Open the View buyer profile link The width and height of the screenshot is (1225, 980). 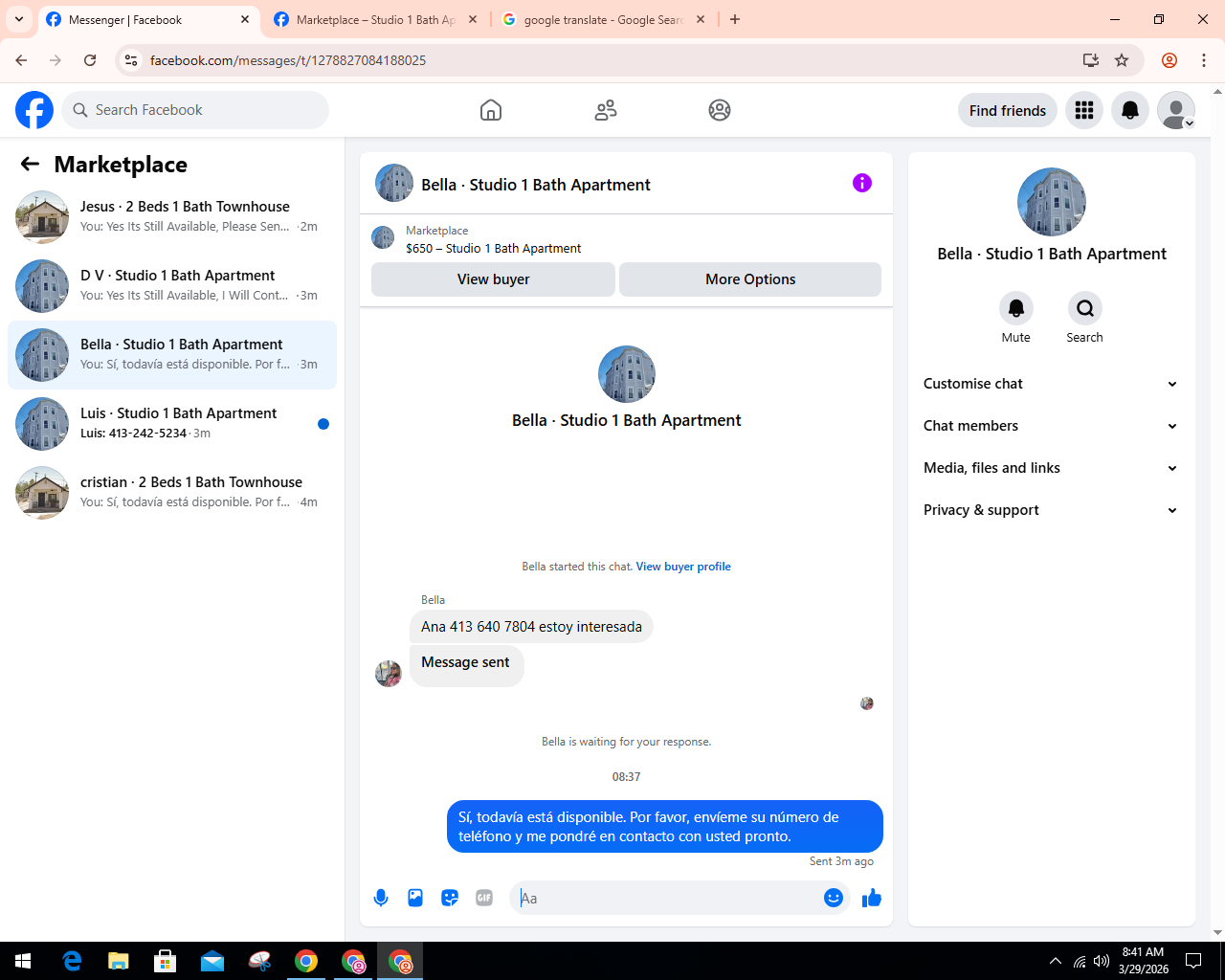(683, 567)
